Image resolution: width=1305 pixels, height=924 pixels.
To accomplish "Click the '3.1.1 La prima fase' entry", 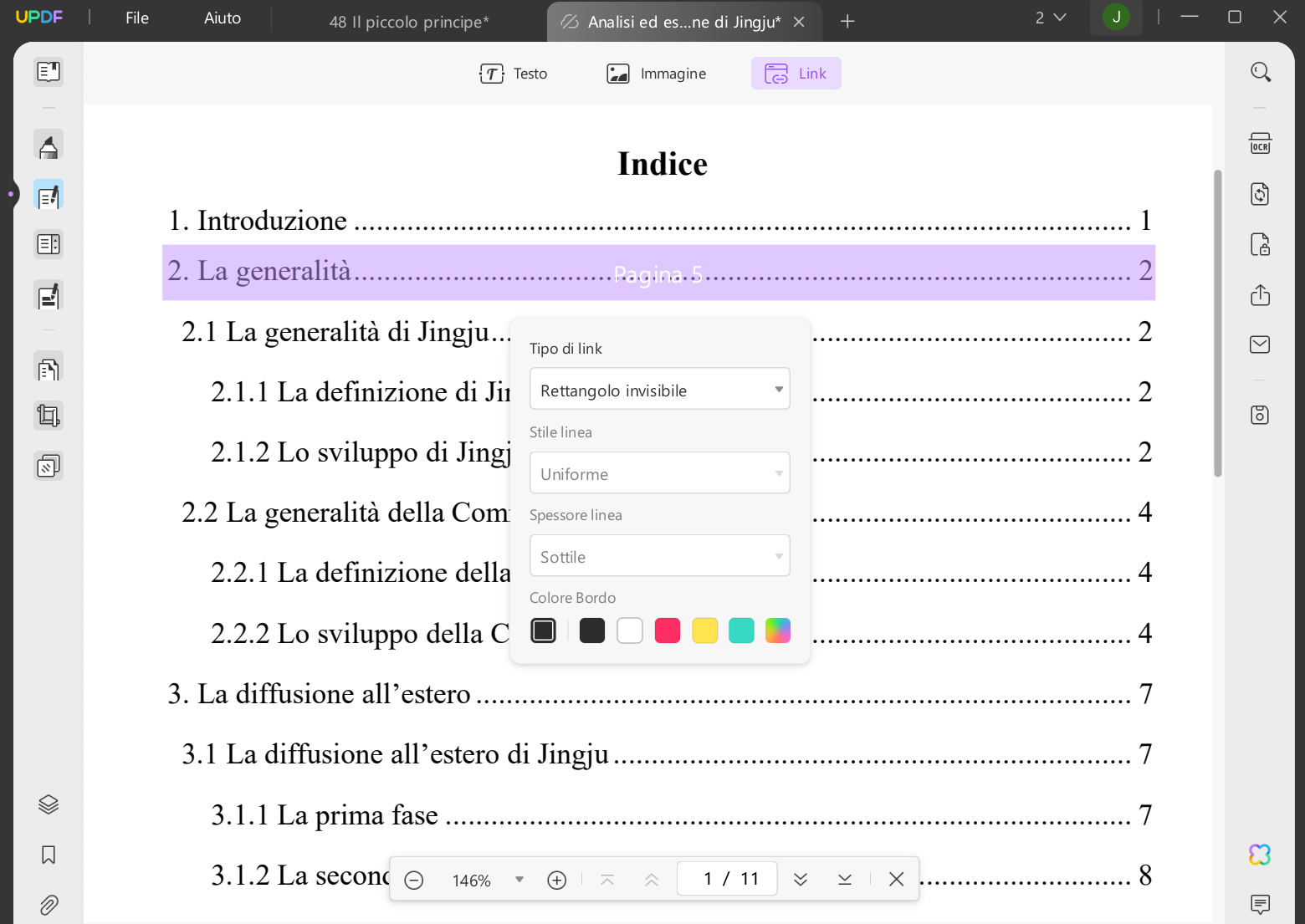I will (682, 815).
